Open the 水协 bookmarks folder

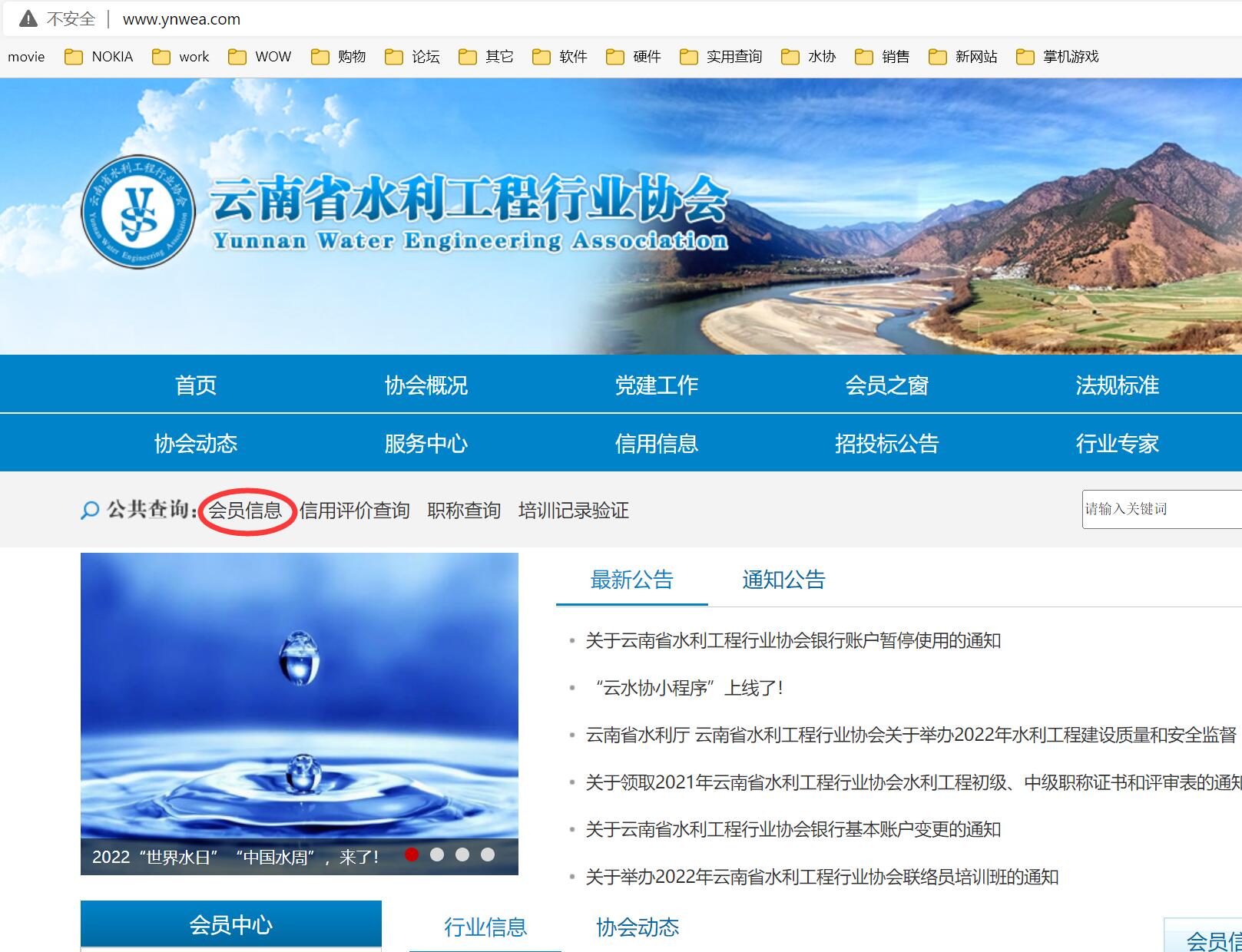[x=820, y=56]
